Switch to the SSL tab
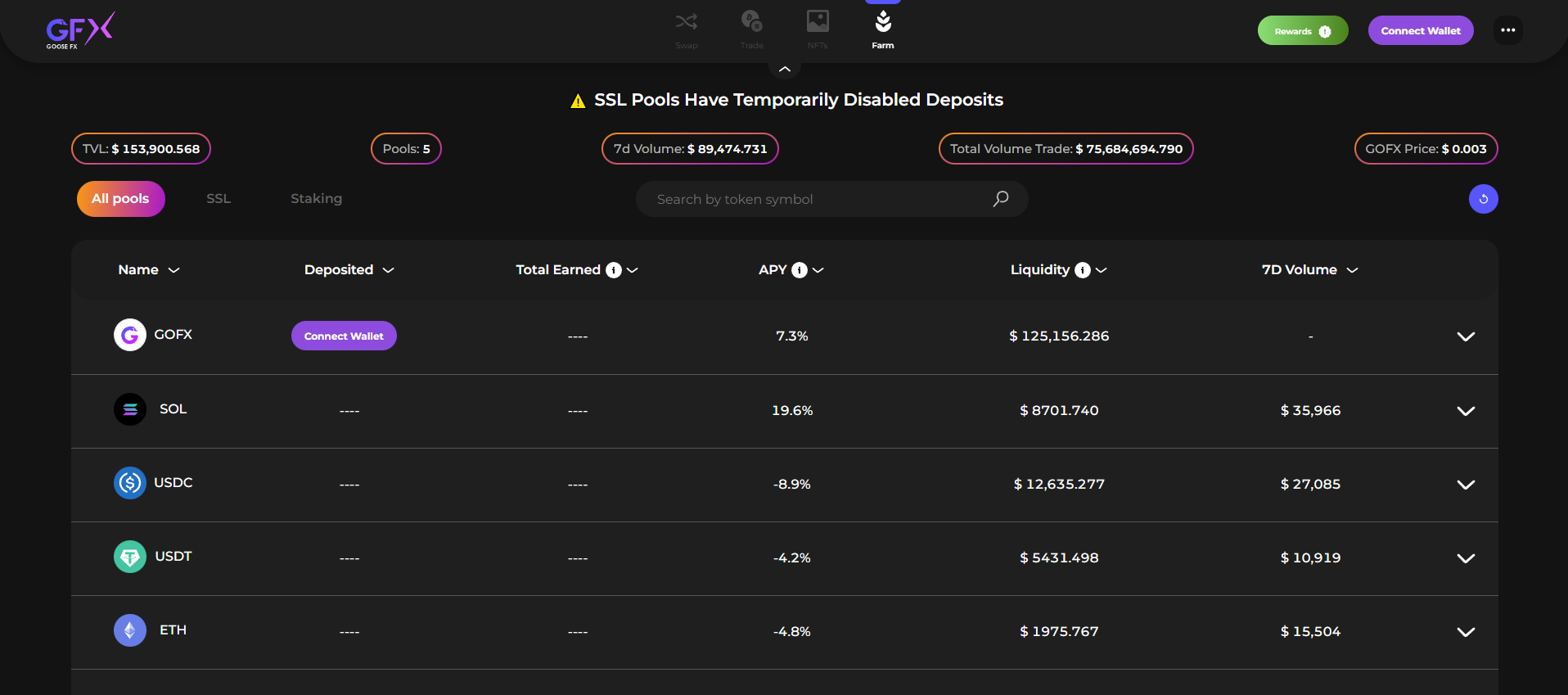 pyautogui.click(x=219, y=199)
